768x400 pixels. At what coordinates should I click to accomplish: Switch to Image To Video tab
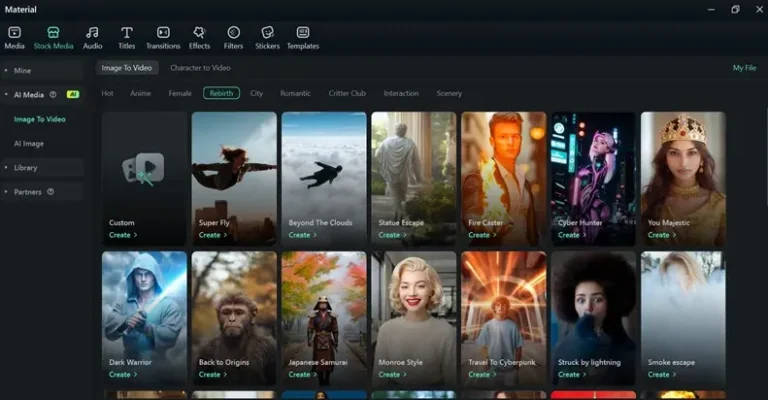point(127,68)
